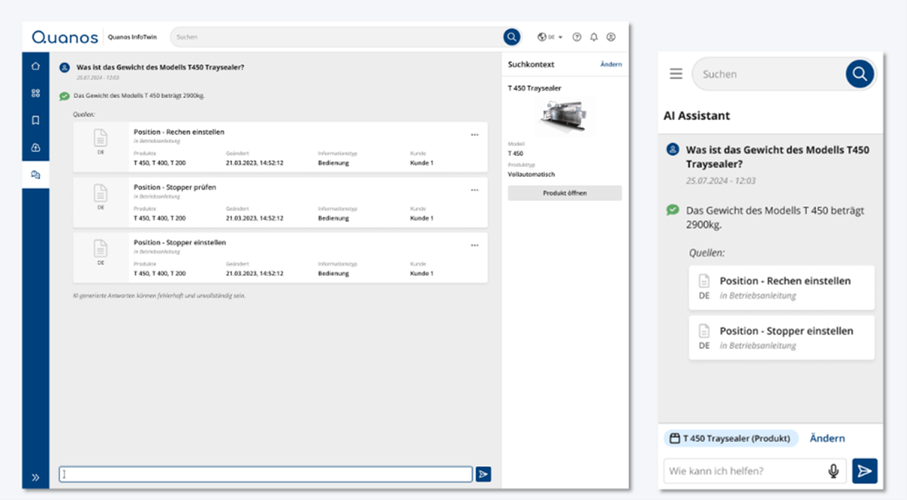
Task: Click the mobile green answer bubble icon
Action: 672,210
